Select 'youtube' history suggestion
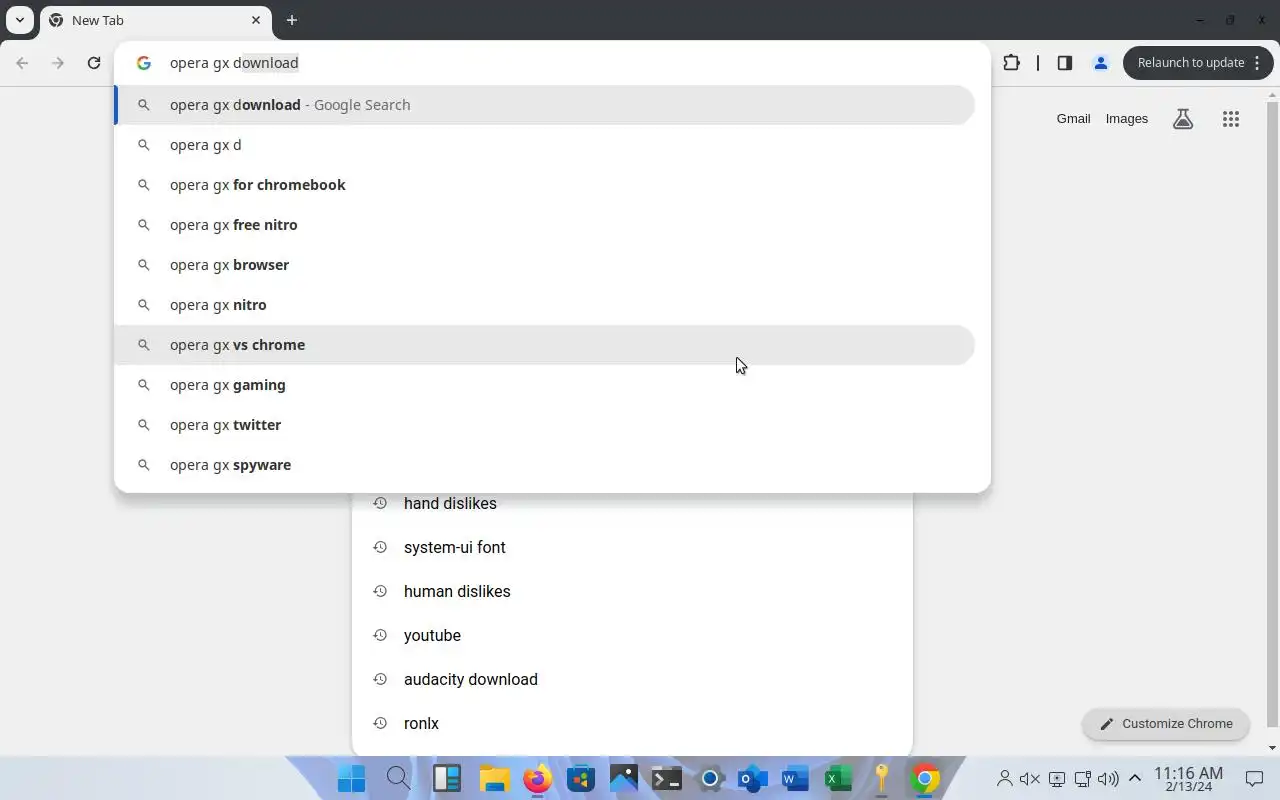The image size is (1280, 800). coord(632,636)
